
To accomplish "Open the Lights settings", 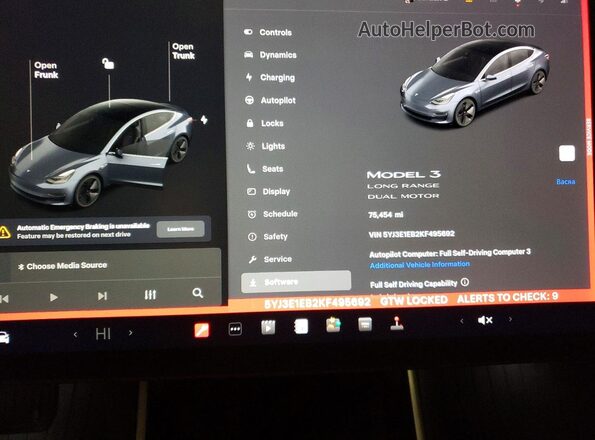I will (266, 146).
